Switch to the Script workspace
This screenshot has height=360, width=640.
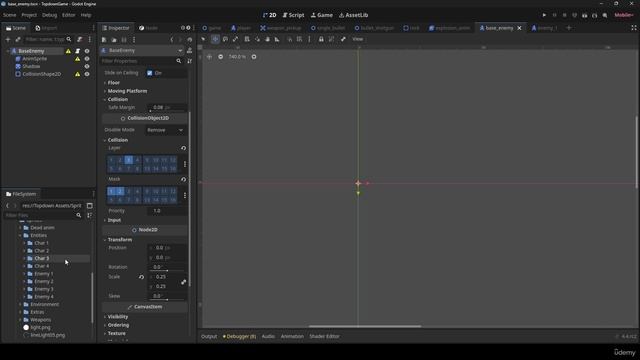coord(293,15)
